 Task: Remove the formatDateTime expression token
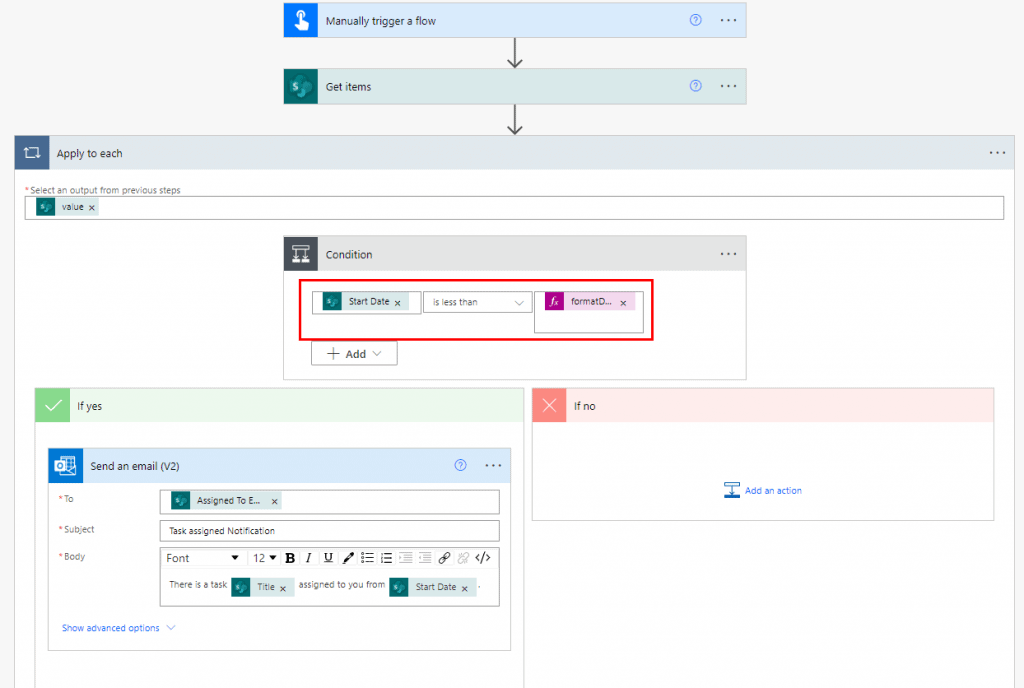point(623,303)
